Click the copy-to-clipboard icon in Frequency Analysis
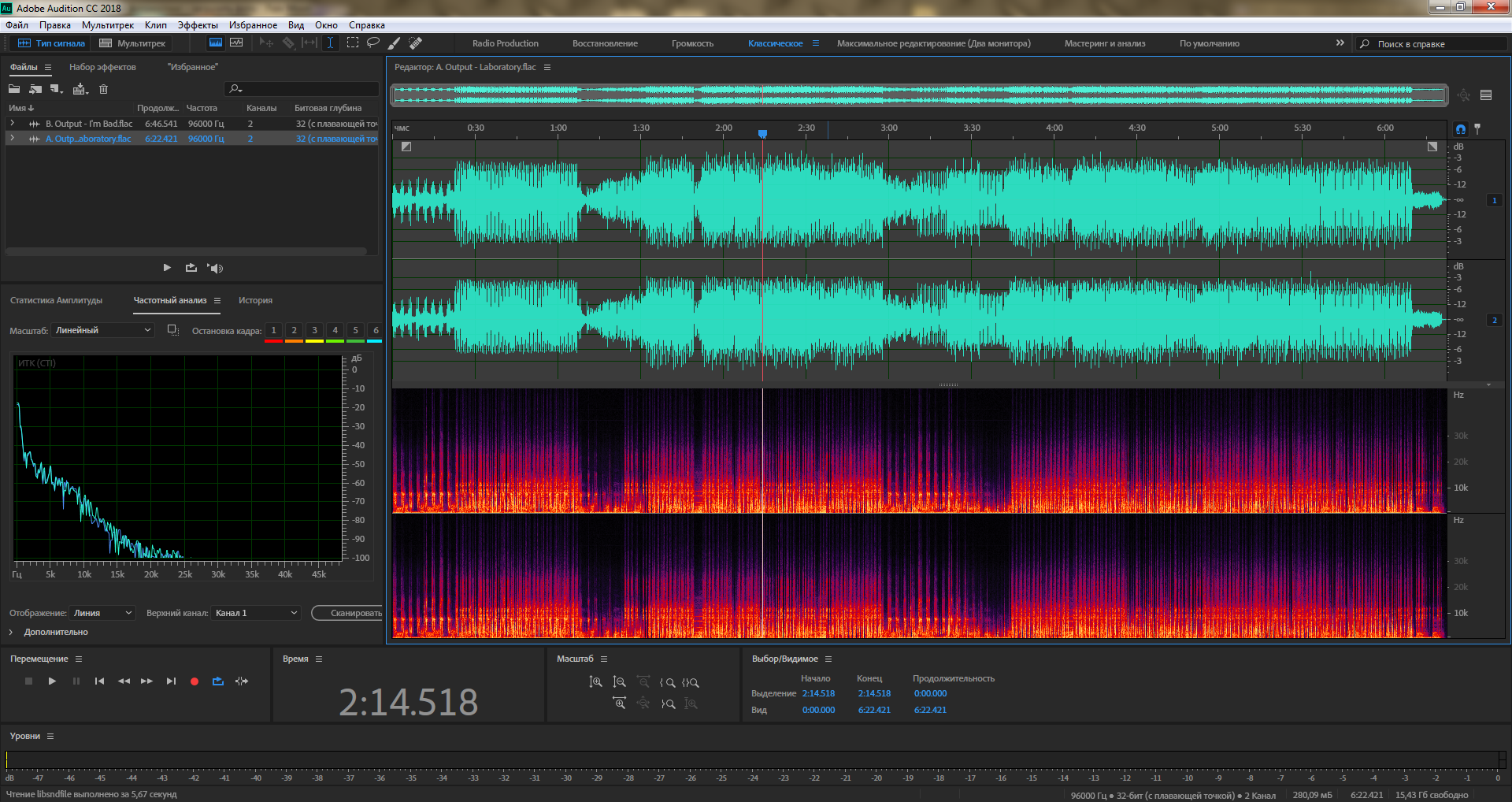This screenshot has width=1512, height=802. 173,330
